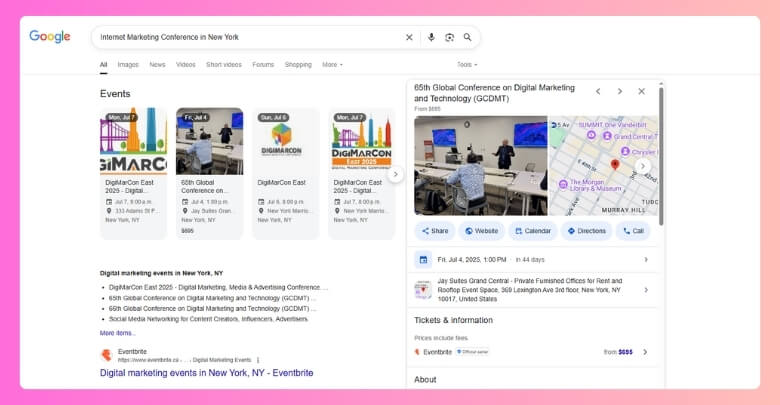
Task: Switch to the Short videos tab
Action: 224,65
